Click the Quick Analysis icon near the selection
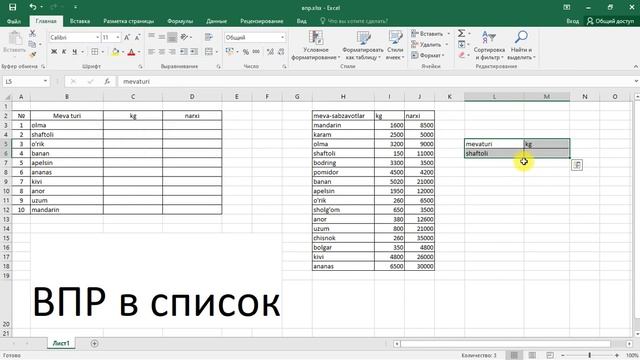Screen dimensions: 640x360 click(577, 165)
